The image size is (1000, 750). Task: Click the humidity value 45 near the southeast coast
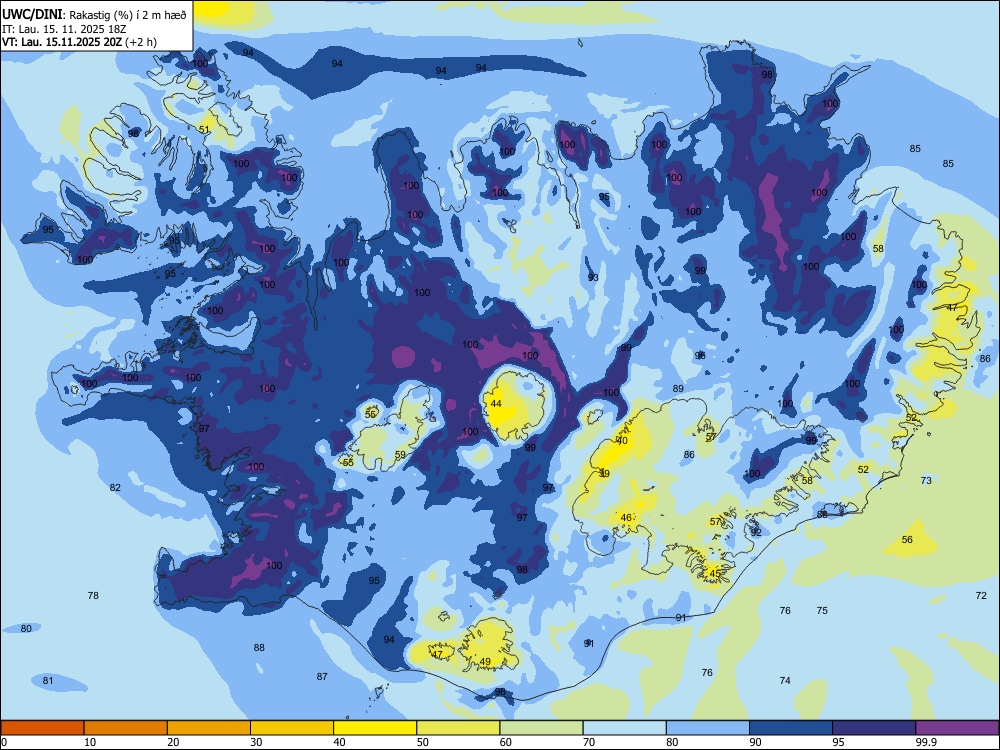point(715,573)
